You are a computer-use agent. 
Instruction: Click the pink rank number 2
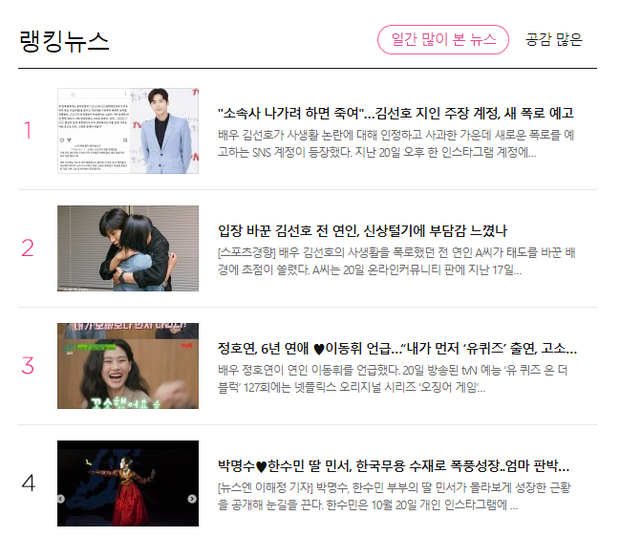(x=28, y=248)
